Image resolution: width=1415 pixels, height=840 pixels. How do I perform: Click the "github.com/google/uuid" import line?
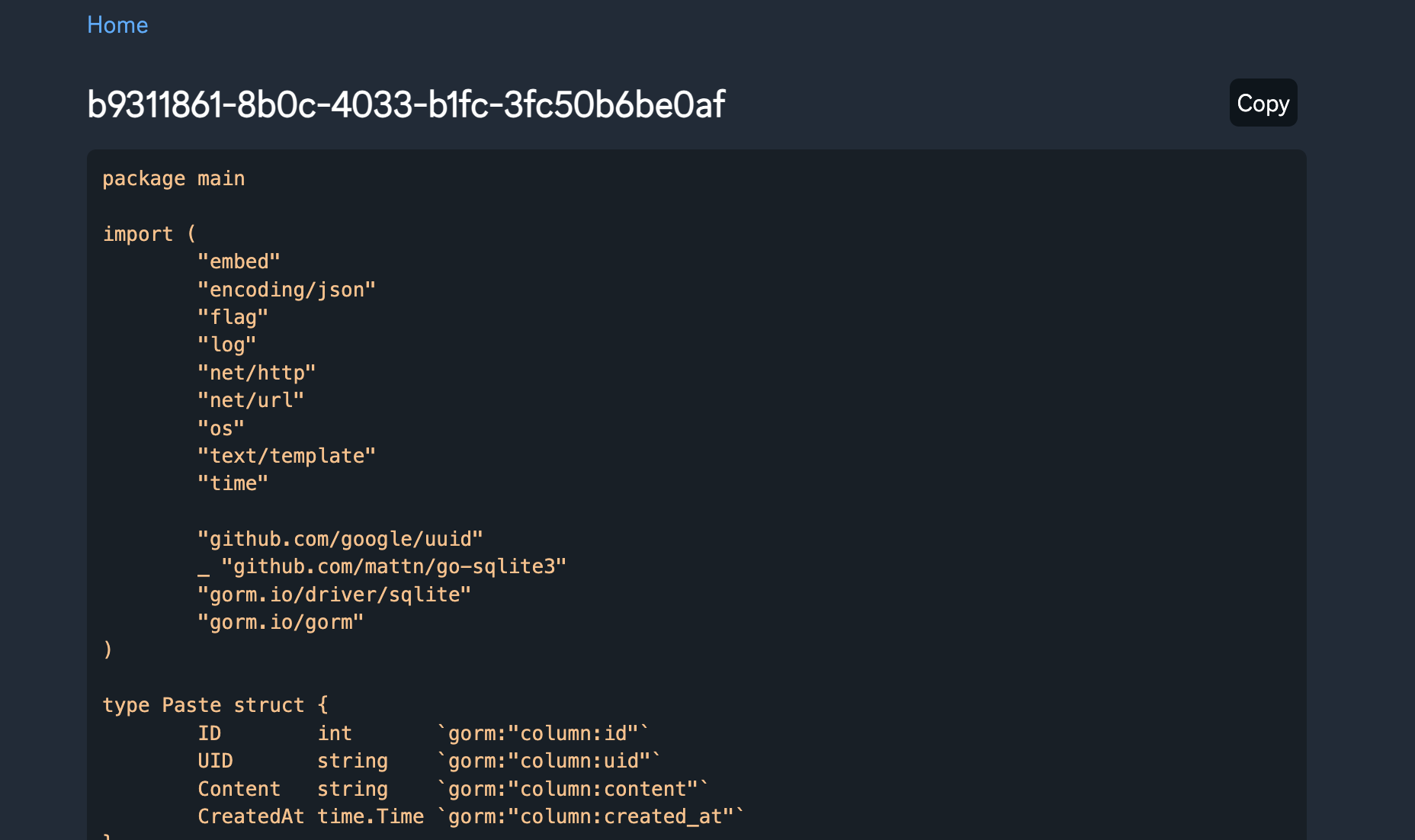(x=340, y=539)
